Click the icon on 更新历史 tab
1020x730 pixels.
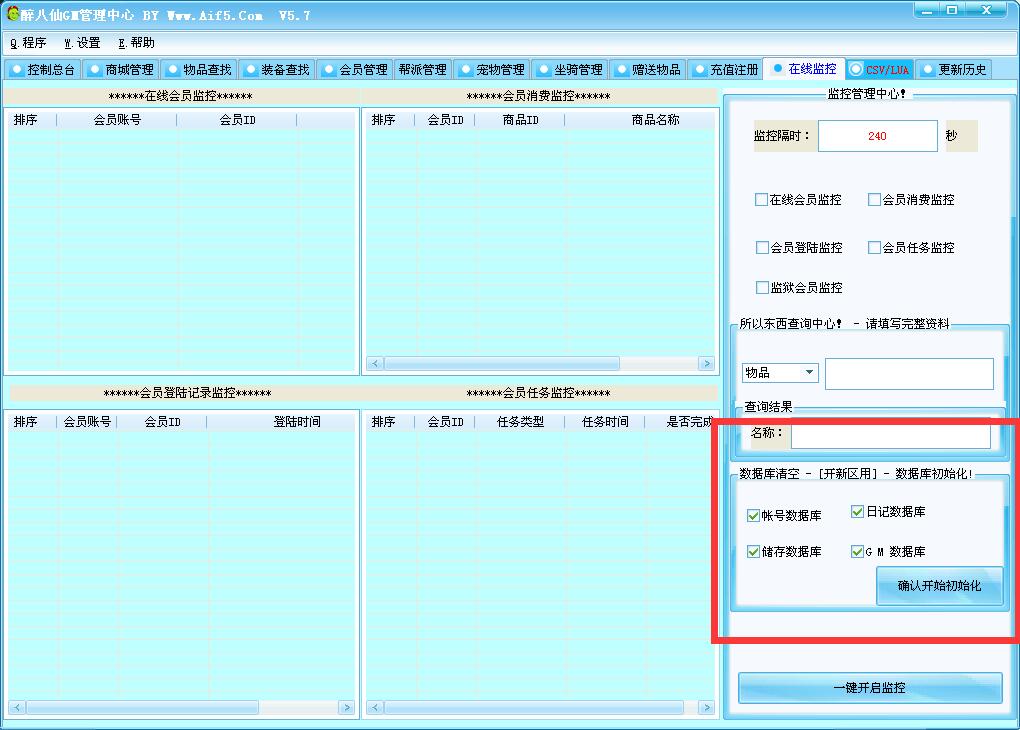928,70
